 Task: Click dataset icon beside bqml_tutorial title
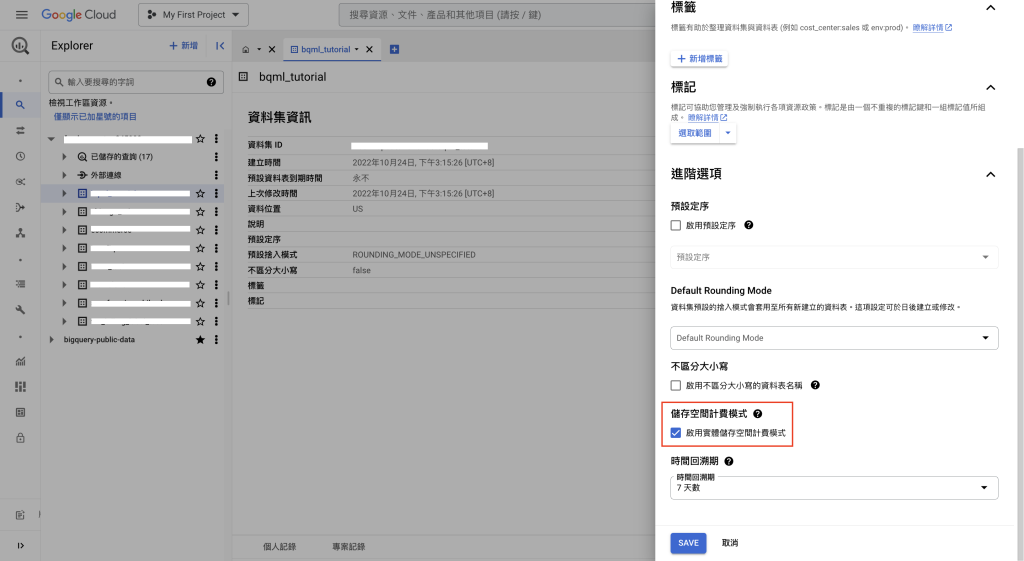pyautogui.click(x=244, y=76)
